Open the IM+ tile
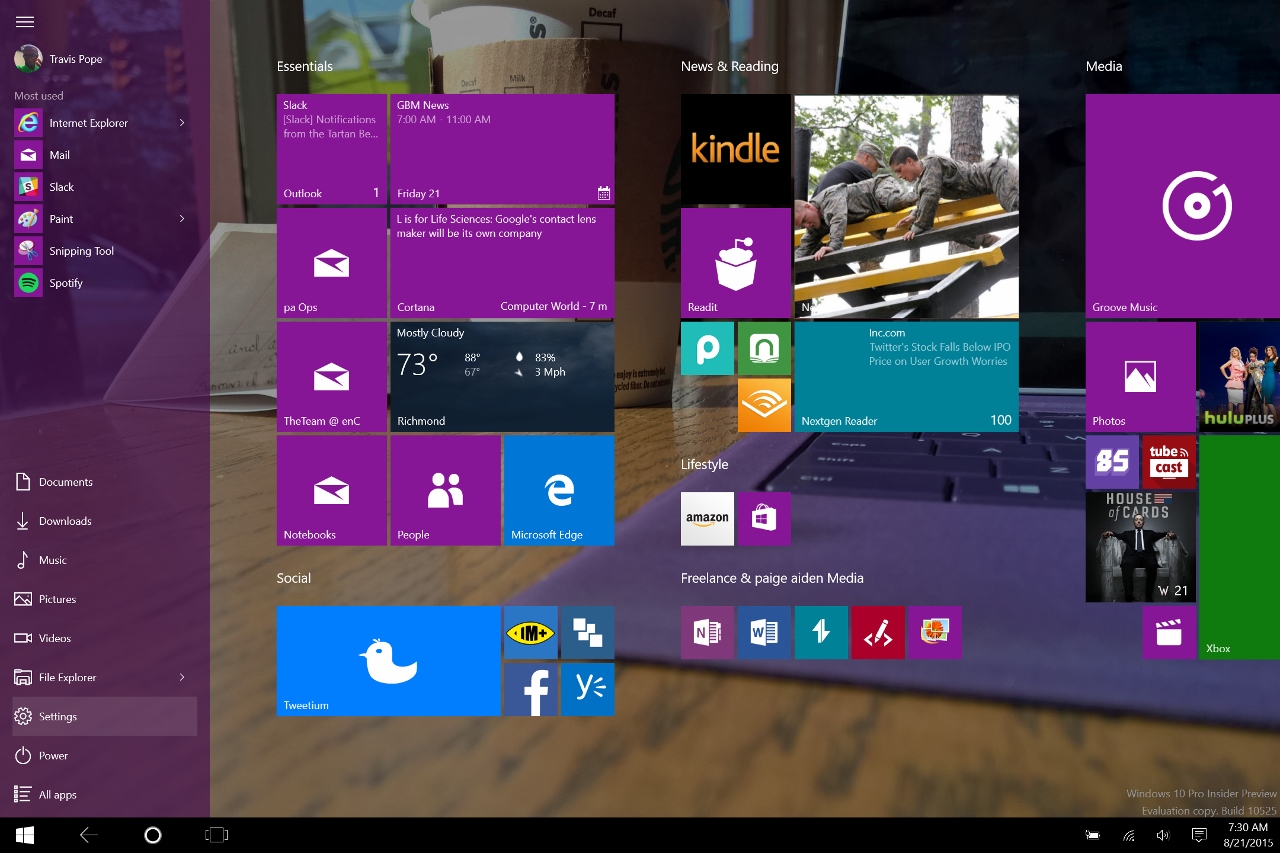1280x853 pixels. click(x=530, y=632)
